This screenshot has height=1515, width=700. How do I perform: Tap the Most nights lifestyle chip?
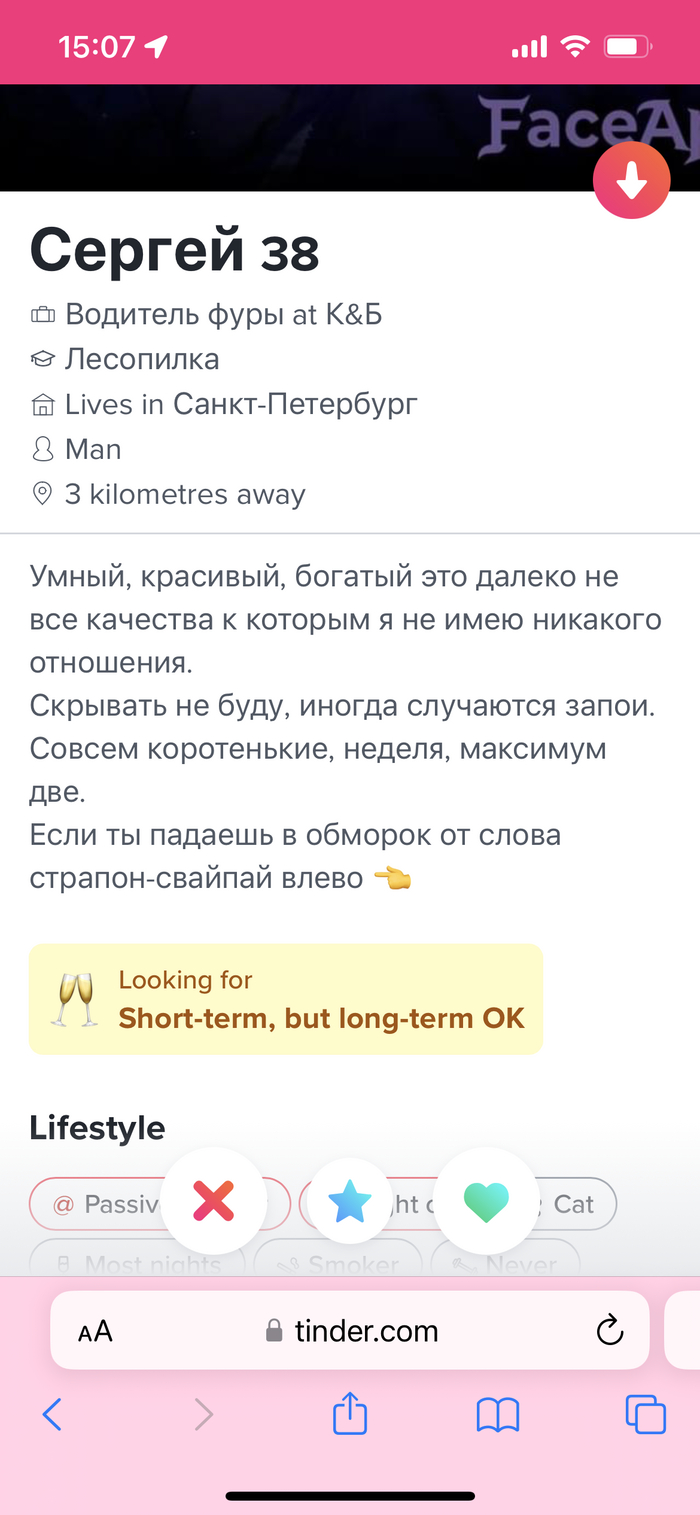(x=138, y=1264)
